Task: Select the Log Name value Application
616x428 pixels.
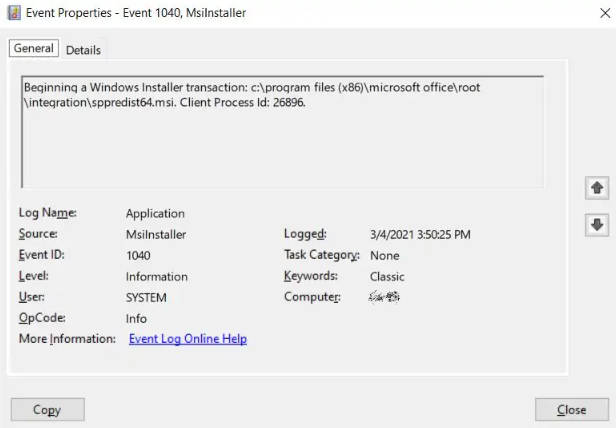Action: click(x=155, y=213)
